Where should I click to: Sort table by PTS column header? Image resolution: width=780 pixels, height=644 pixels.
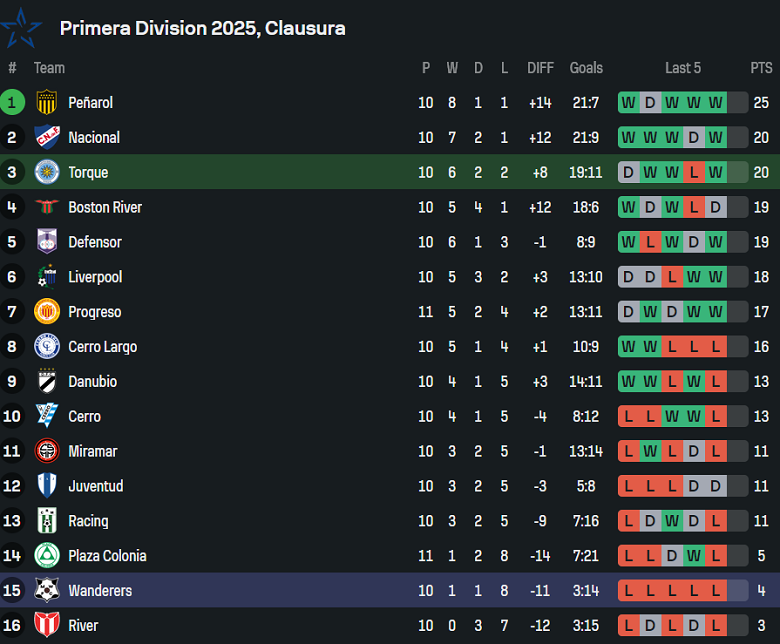pyautogui.click(x=761, y=68)
